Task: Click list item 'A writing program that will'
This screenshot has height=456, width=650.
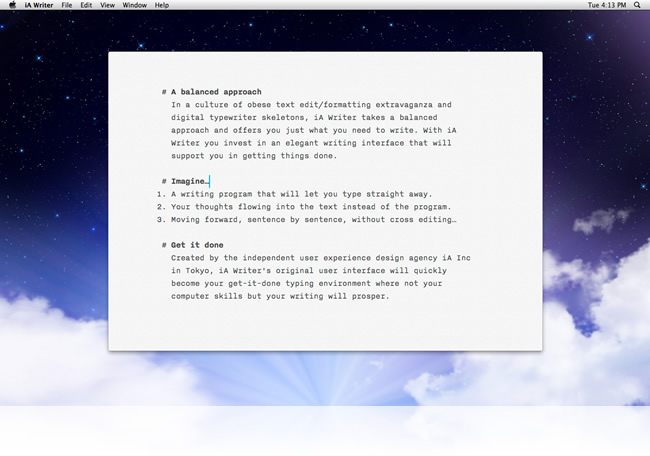Action: pyautogui.click(x=240, y=194)
